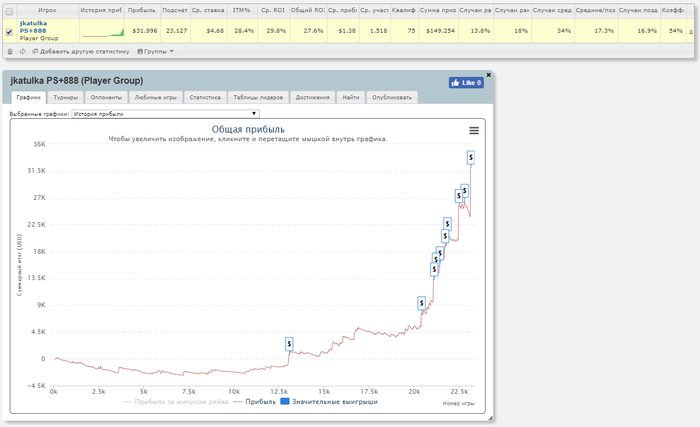700x427 pixels.
Task: Toggle the 'Прибыль' legend series
Action: [254, 402]
